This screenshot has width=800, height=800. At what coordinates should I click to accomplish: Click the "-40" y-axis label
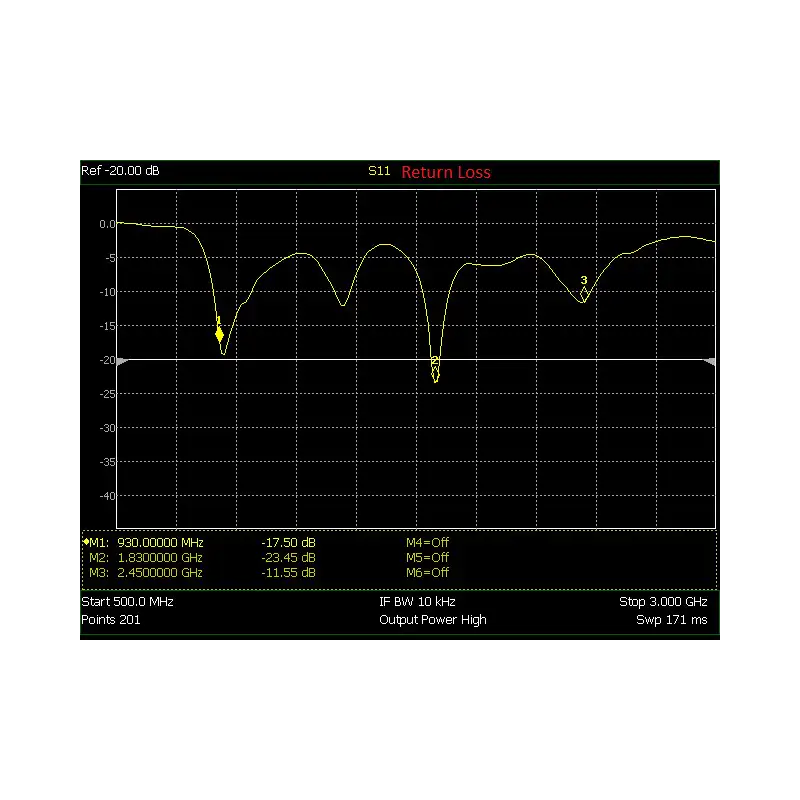(x=108, y=496)
